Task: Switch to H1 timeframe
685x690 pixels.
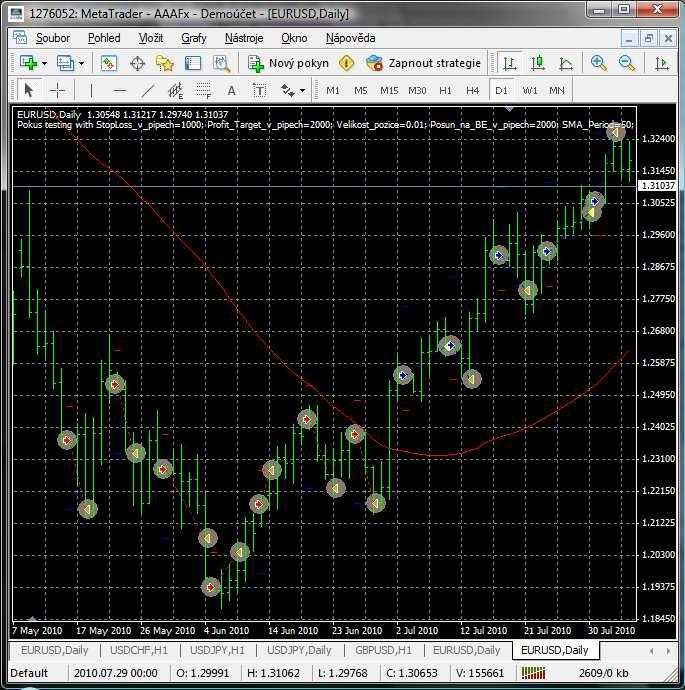Action: [445, 90]
